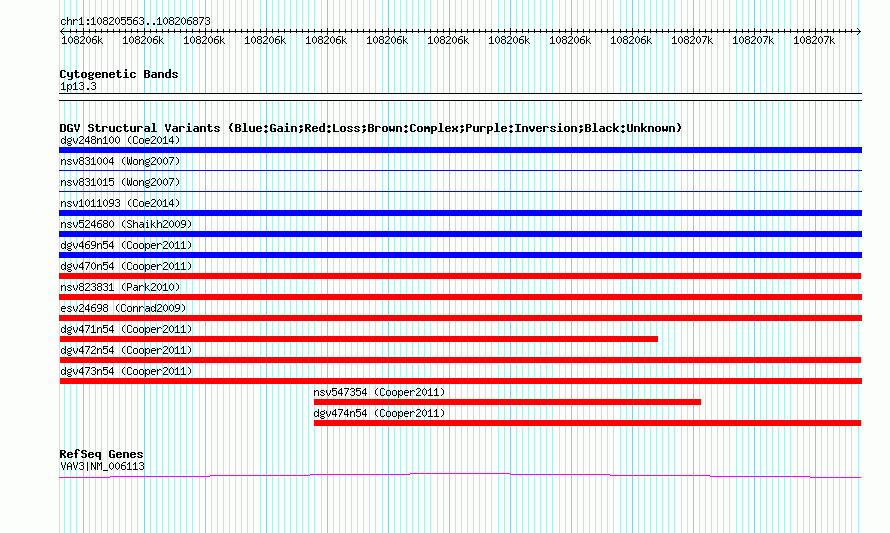The height and width of the screenshot is (533, 890).
Task: Select the Cytogenetic Bands track heading
Action: tap(119, 74)
